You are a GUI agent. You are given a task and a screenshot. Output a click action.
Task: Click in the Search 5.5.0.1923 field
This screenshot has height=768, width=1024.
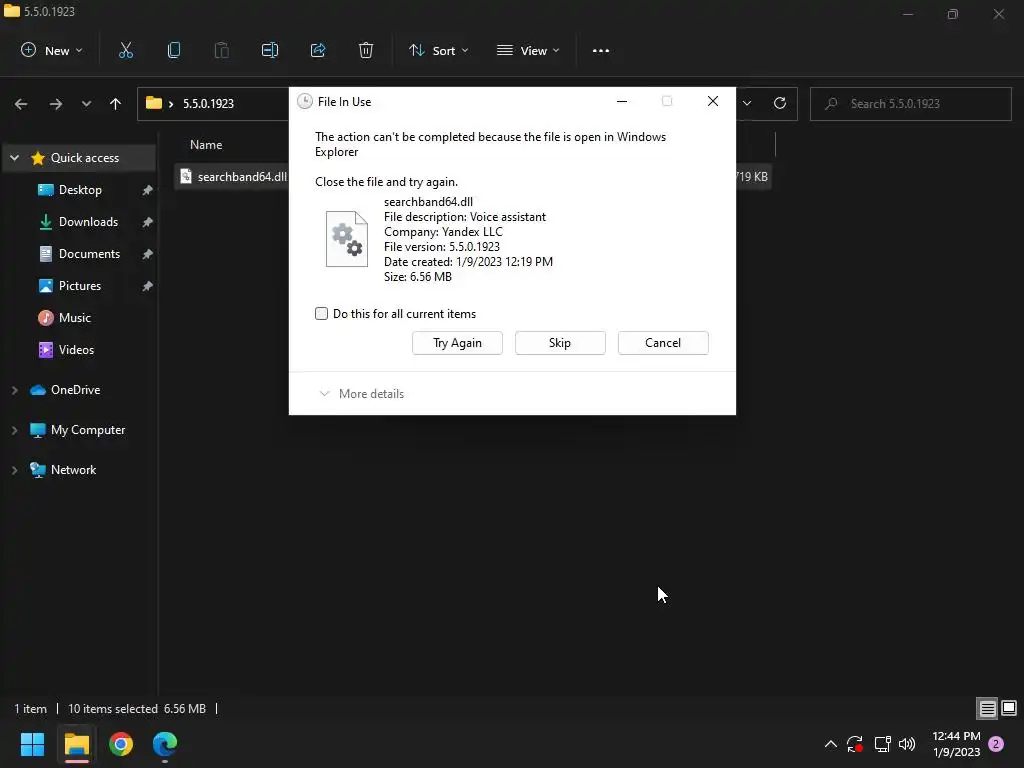click(910, 104)
